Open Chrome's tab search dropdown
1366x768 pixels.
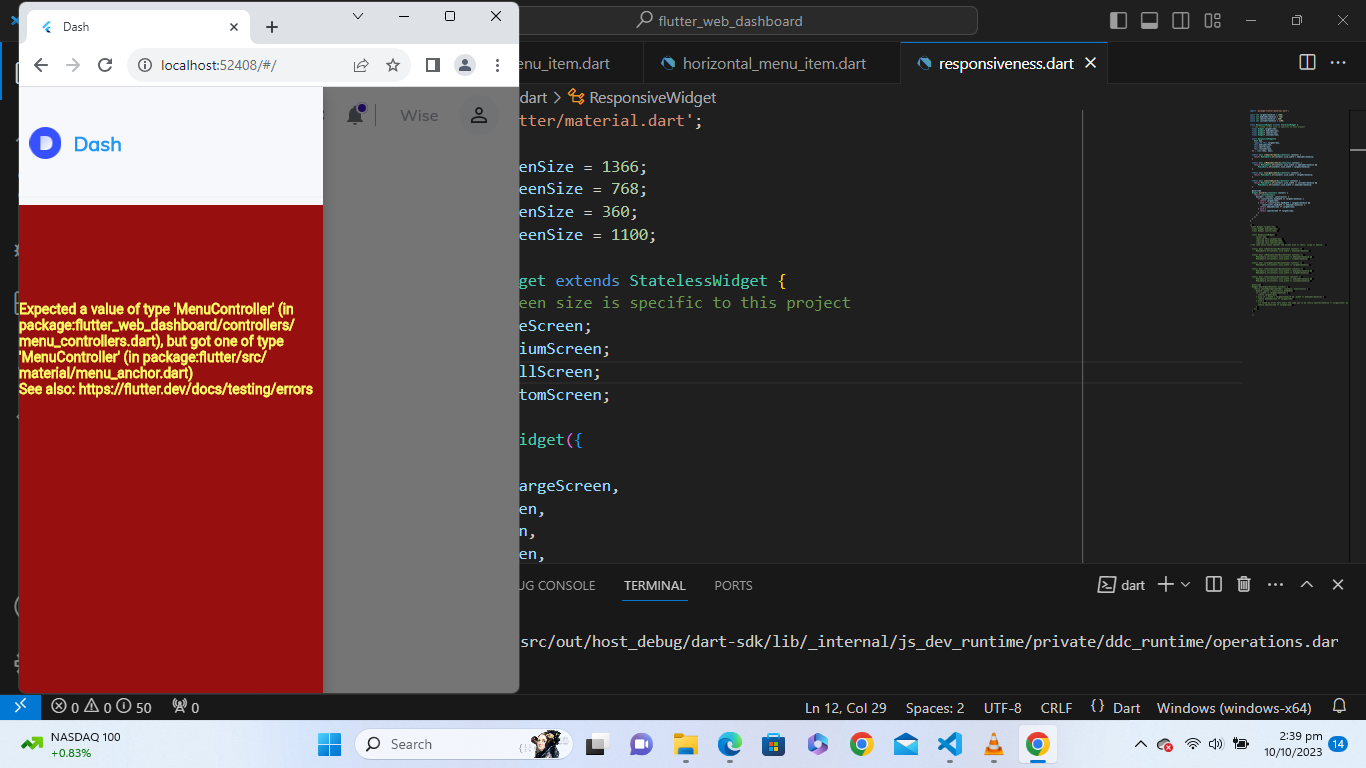coord(357,18)
